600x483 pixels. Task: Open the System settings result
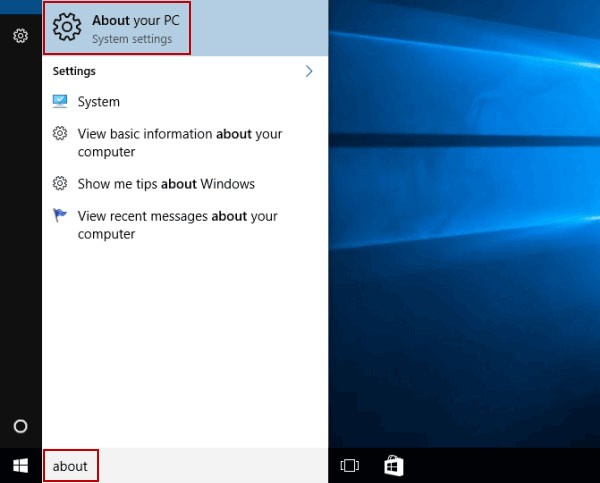[x=98, y=102]
